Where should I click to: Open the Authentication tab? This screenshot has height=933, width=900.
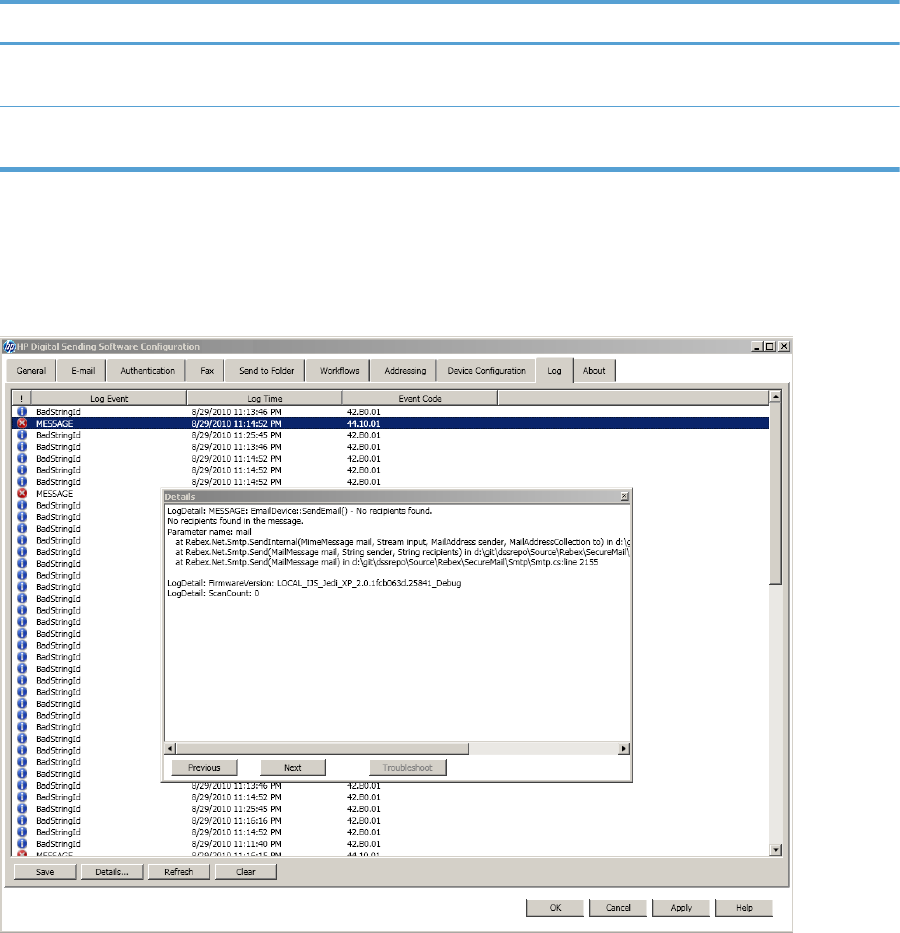pyautogui.click(x=147, y=371)
